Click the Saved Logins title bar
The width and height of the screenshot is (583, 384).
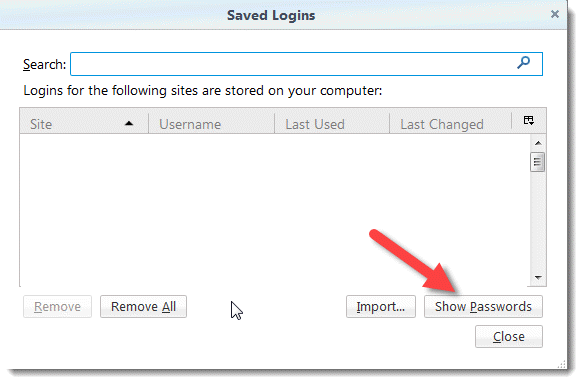(x=271, y=15)
